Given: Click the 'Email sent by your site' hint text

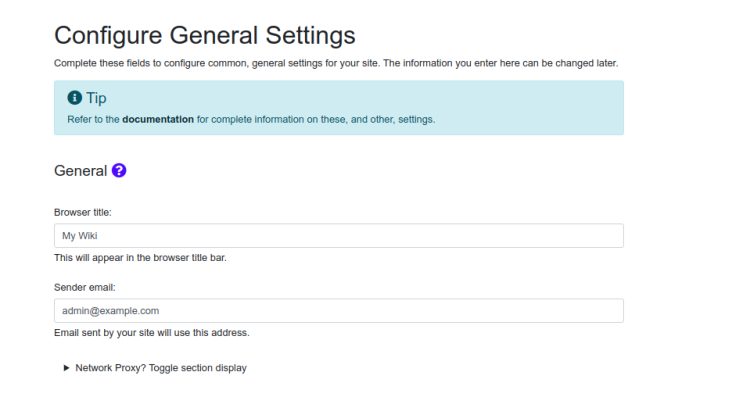Looking at the screenshot, I should coord(152,332).
